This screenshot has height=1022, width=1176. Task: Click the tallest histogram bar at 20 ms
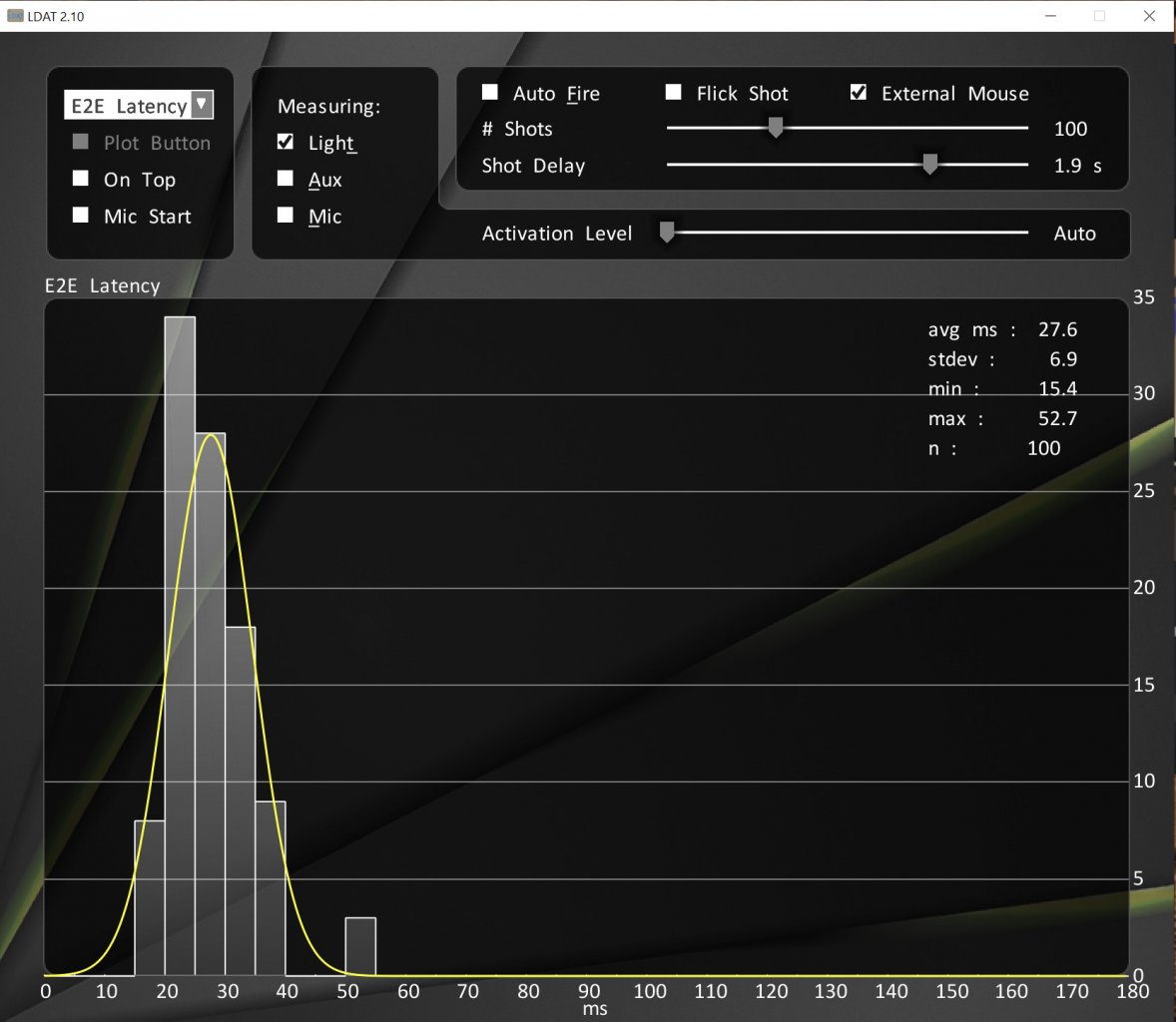pyautogui.click(x=180, y=646)
